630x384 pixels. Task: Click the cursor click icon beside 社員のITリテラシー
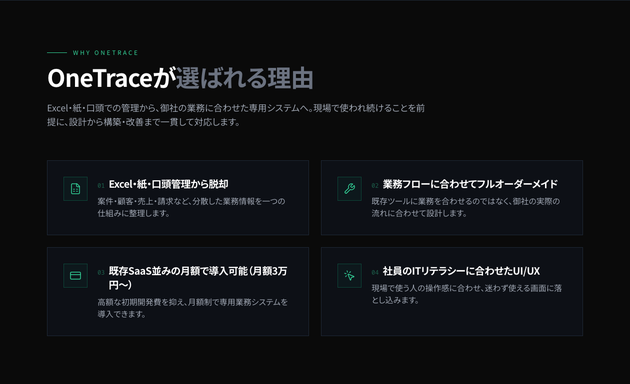click(350, 276)
